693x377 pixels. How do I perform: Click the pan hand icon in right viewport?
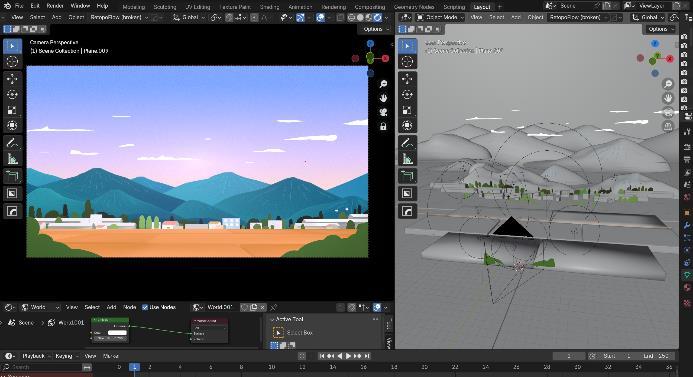point(668,98)
